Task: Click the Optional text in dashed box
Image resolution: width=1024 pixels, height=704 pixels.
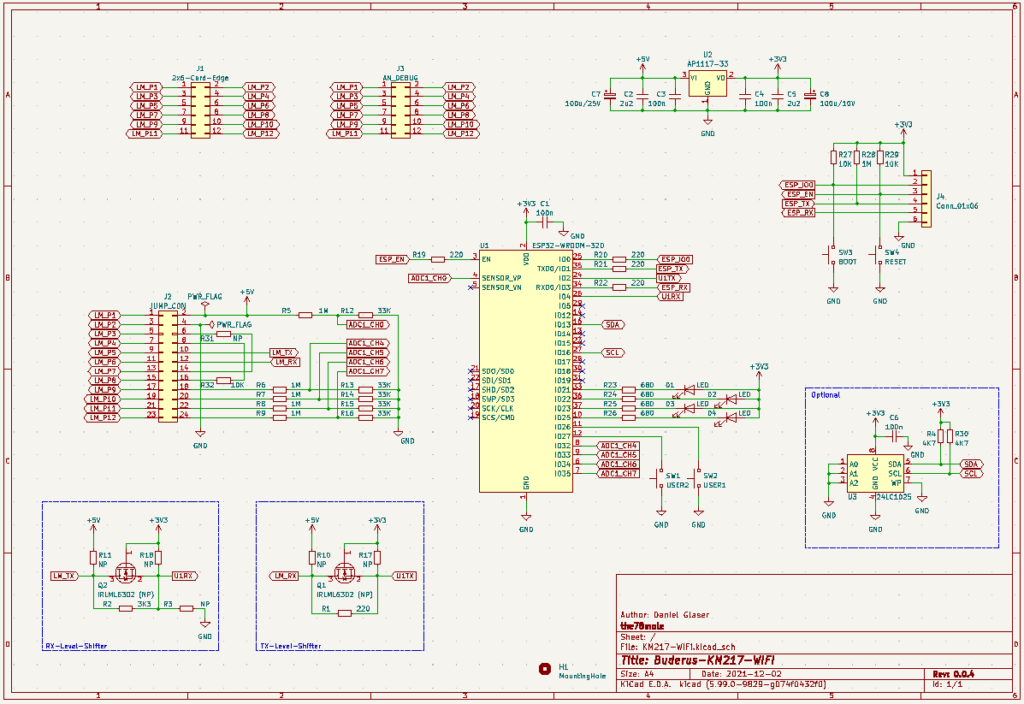Action: pos(825,395)
